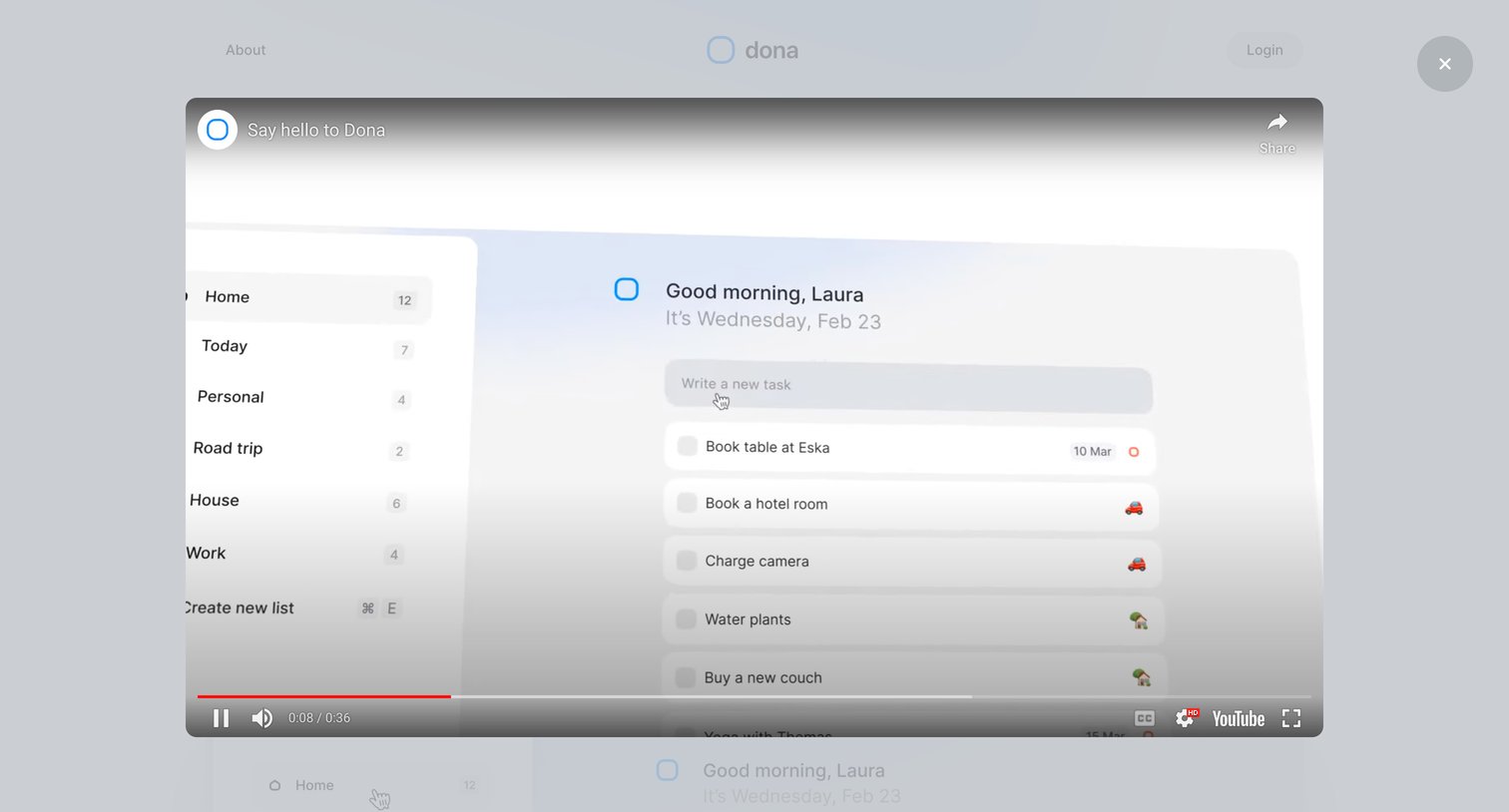Click the 'Good morning, Laura' heading in video
The width and height of the screenshot is (1509, 812).
(764, 293)
